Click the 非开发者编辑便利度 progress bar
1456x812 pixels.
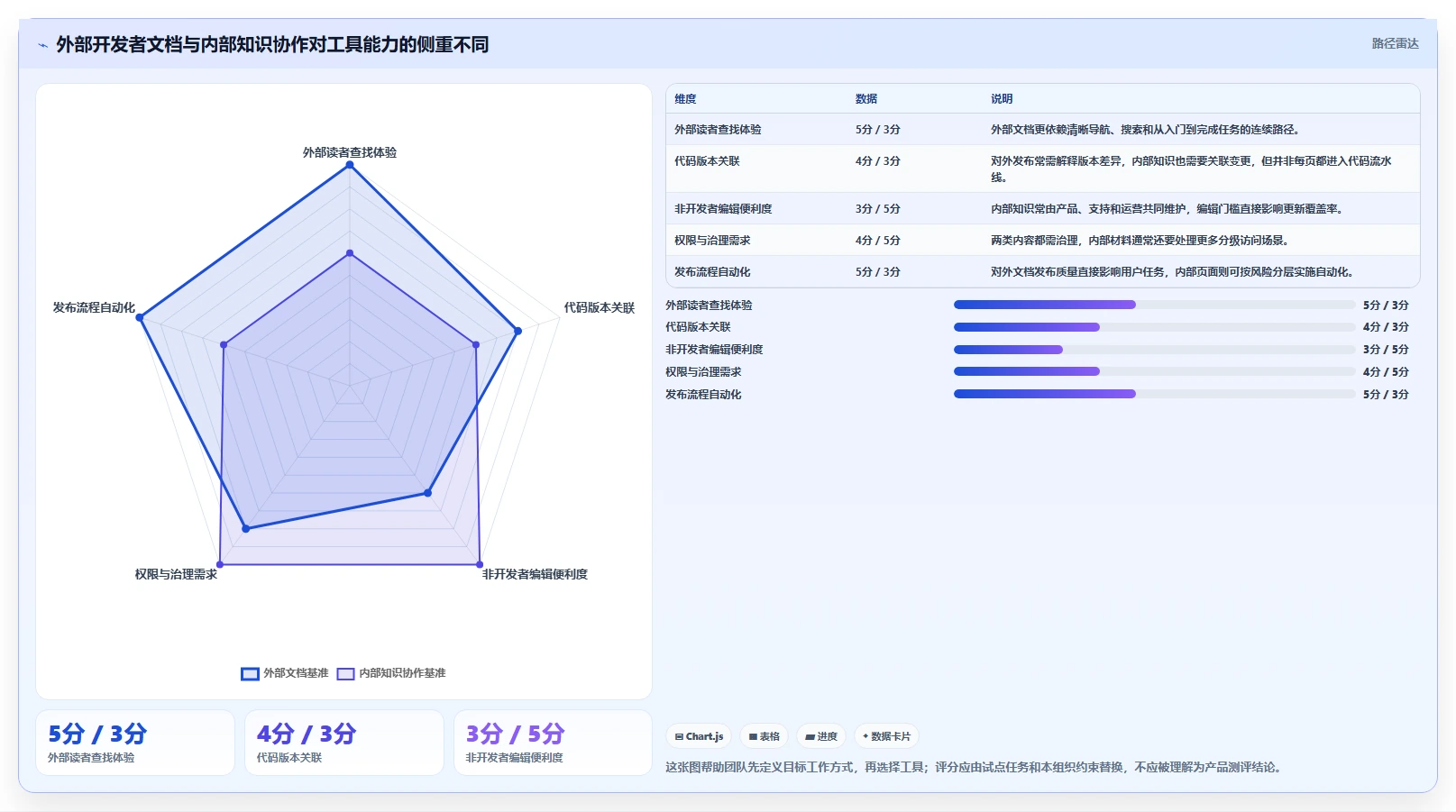pyautogui.click(x=1154, y=350)
